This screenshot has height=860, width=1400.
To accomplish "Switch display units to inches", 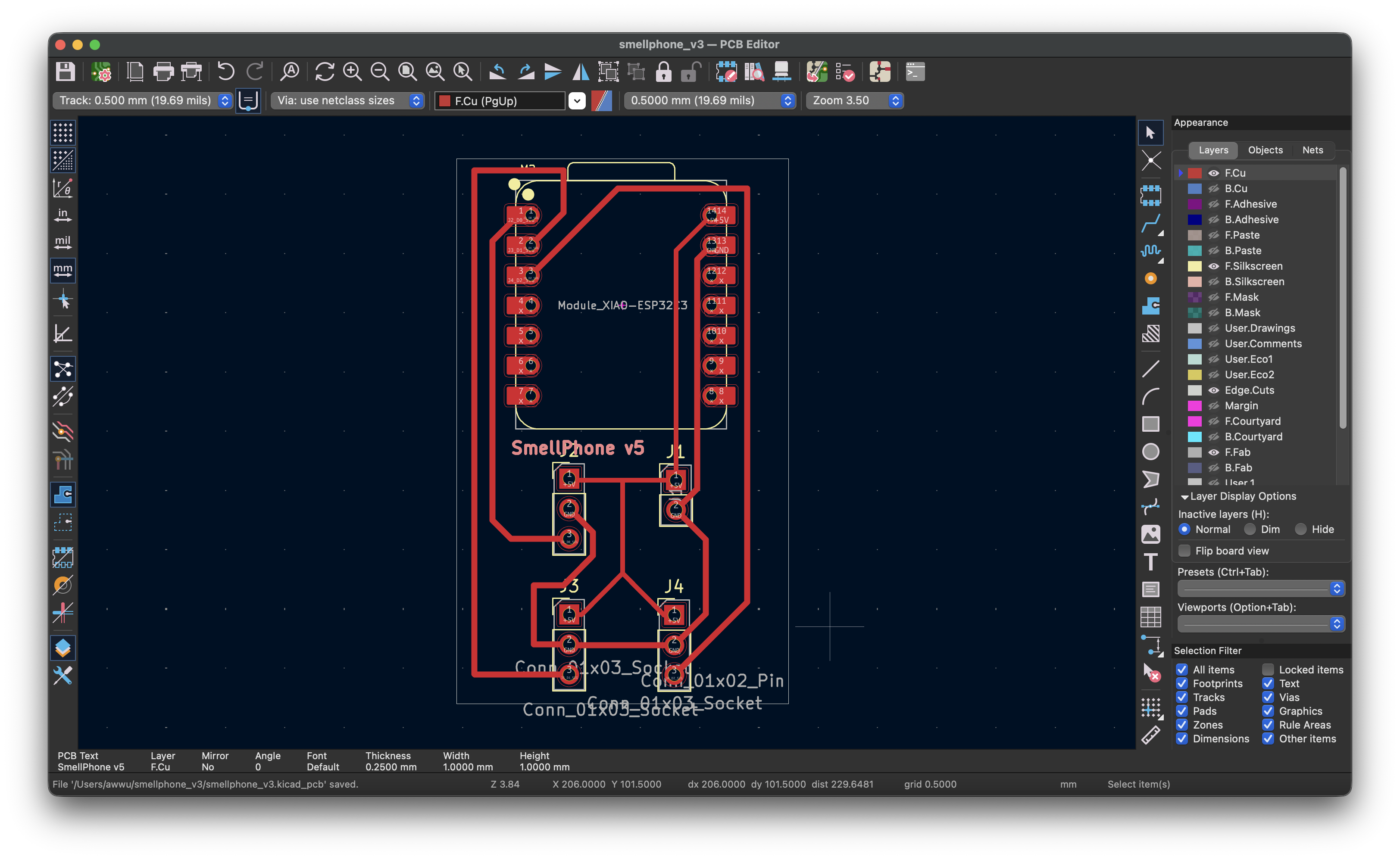I will (x=62, y=215).
